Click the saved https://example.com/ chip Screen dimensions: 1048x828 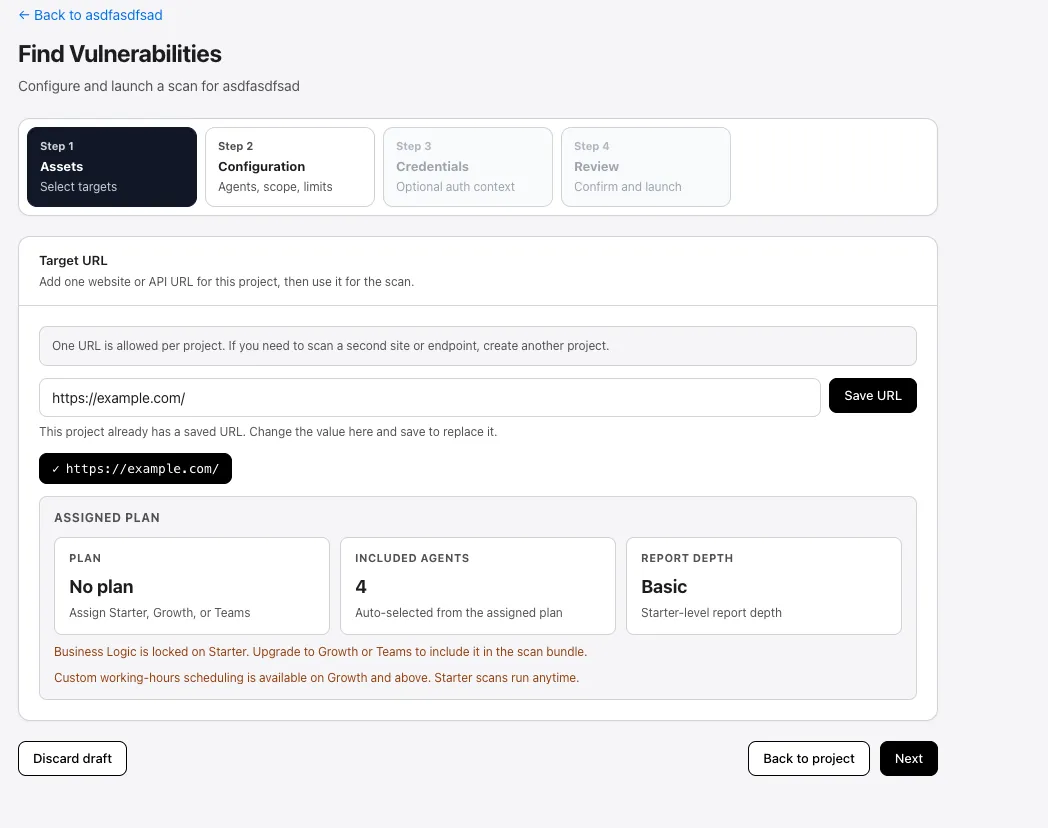click(135, 468)
